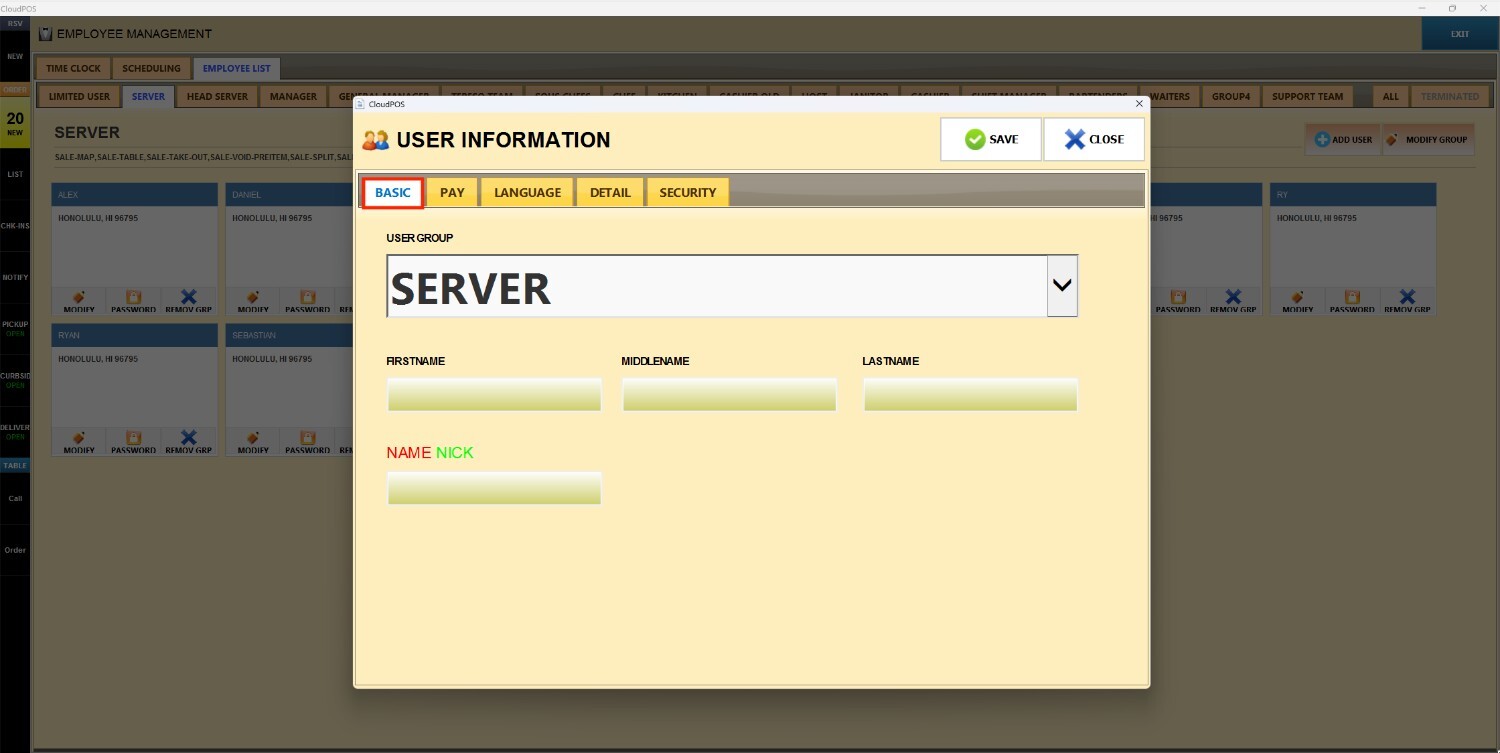
Task: Click the Order sidebar item
Action: [15, 550]
